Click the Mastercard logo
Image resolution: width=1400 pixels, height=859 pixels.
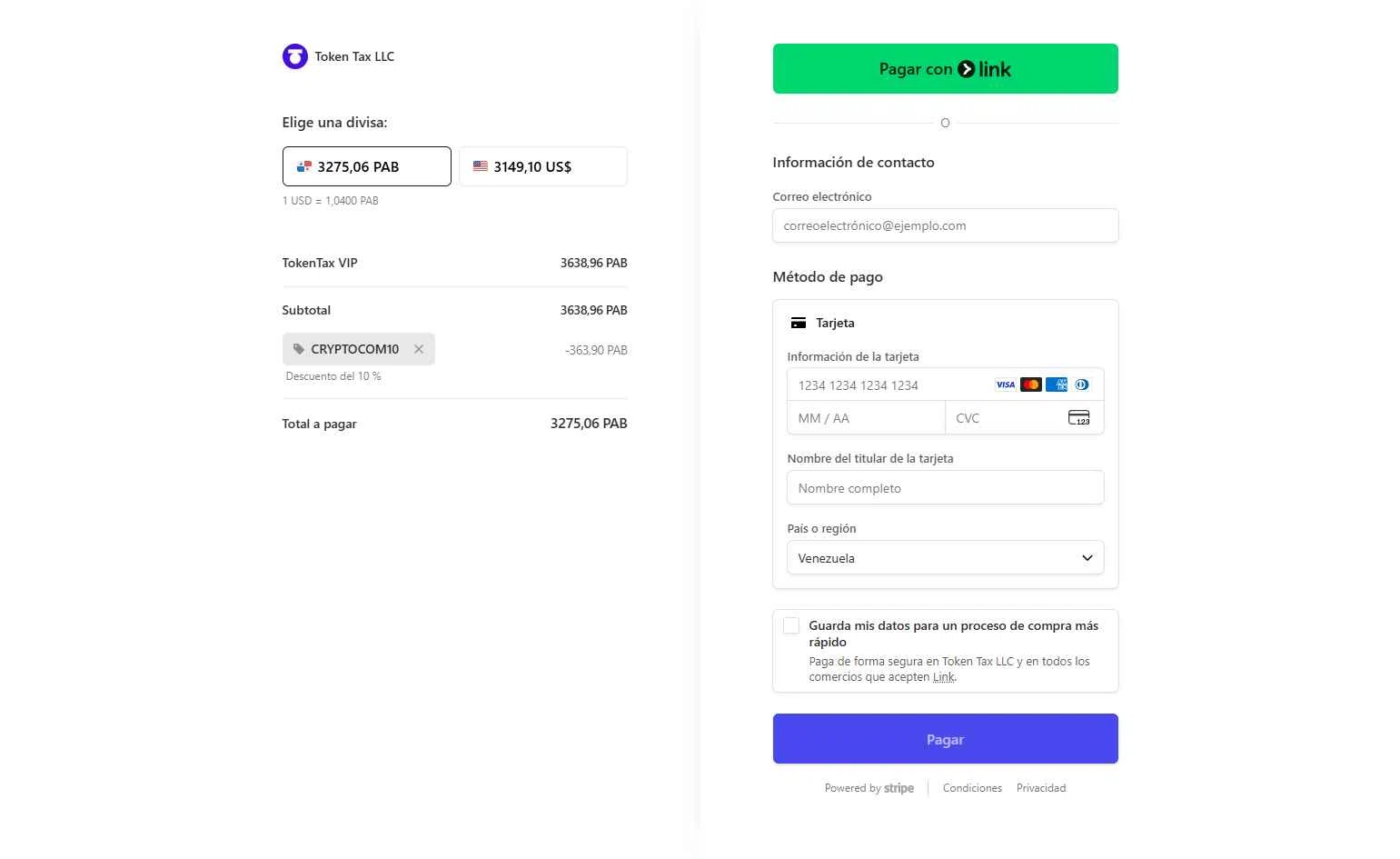tap(1031, 385)
